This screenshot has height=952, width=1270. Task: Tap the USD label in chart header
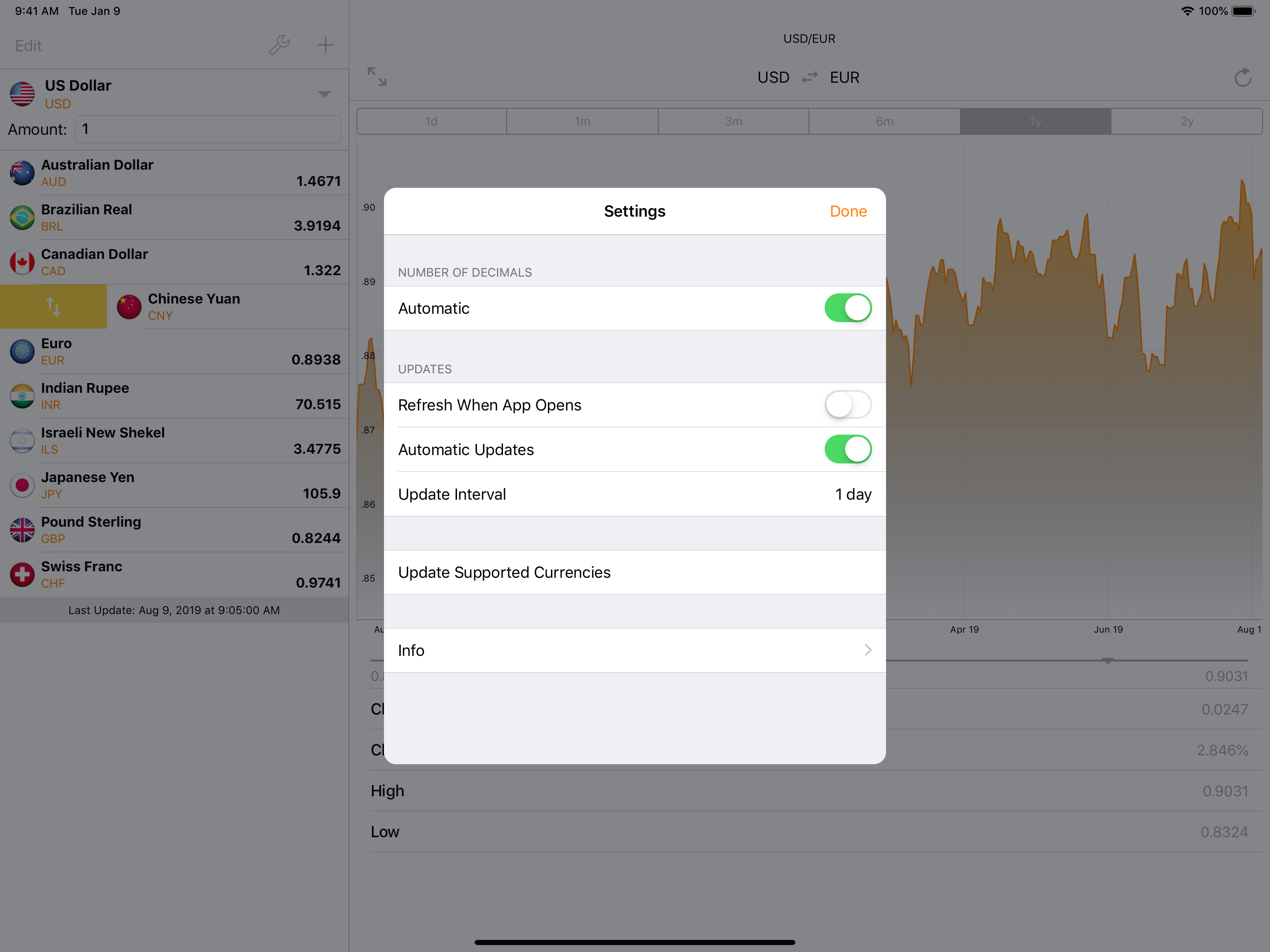(x=773, y=77)
